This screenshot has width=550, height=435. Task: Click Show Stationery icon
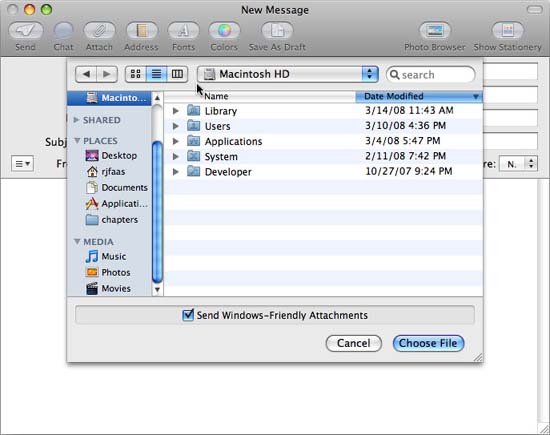(x=508, y=31)
